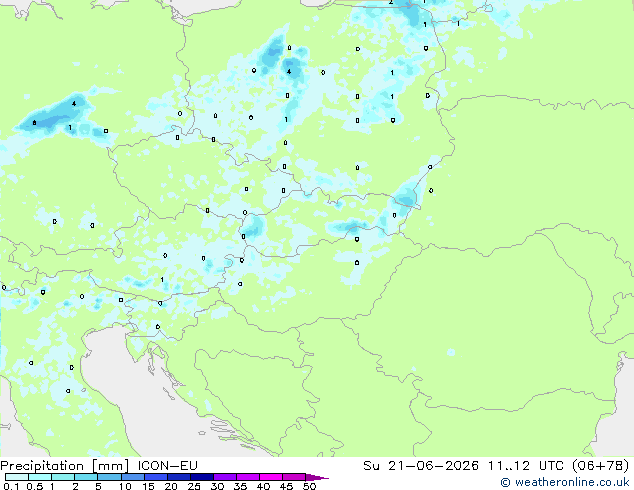
Task: Click the '0.1' legend scale label
Action: tap(11, 486)
